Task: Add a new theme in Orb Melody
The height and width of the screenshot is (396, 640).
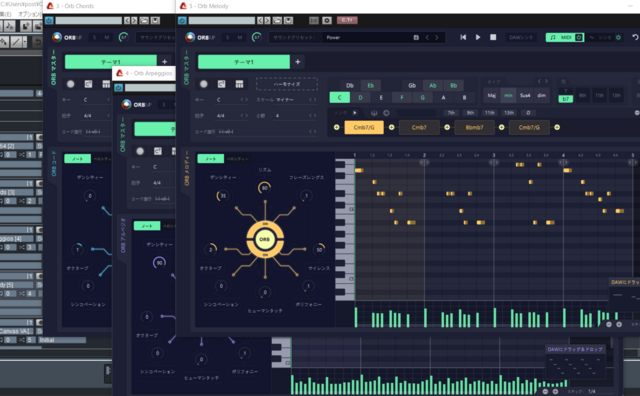Action: (x=298, y=62)
